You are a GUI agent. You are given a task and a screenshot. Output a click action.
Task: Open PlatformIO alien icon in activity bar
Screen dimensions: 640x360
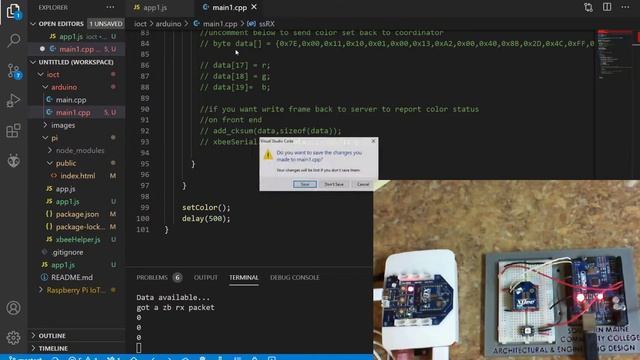[13, 161]
